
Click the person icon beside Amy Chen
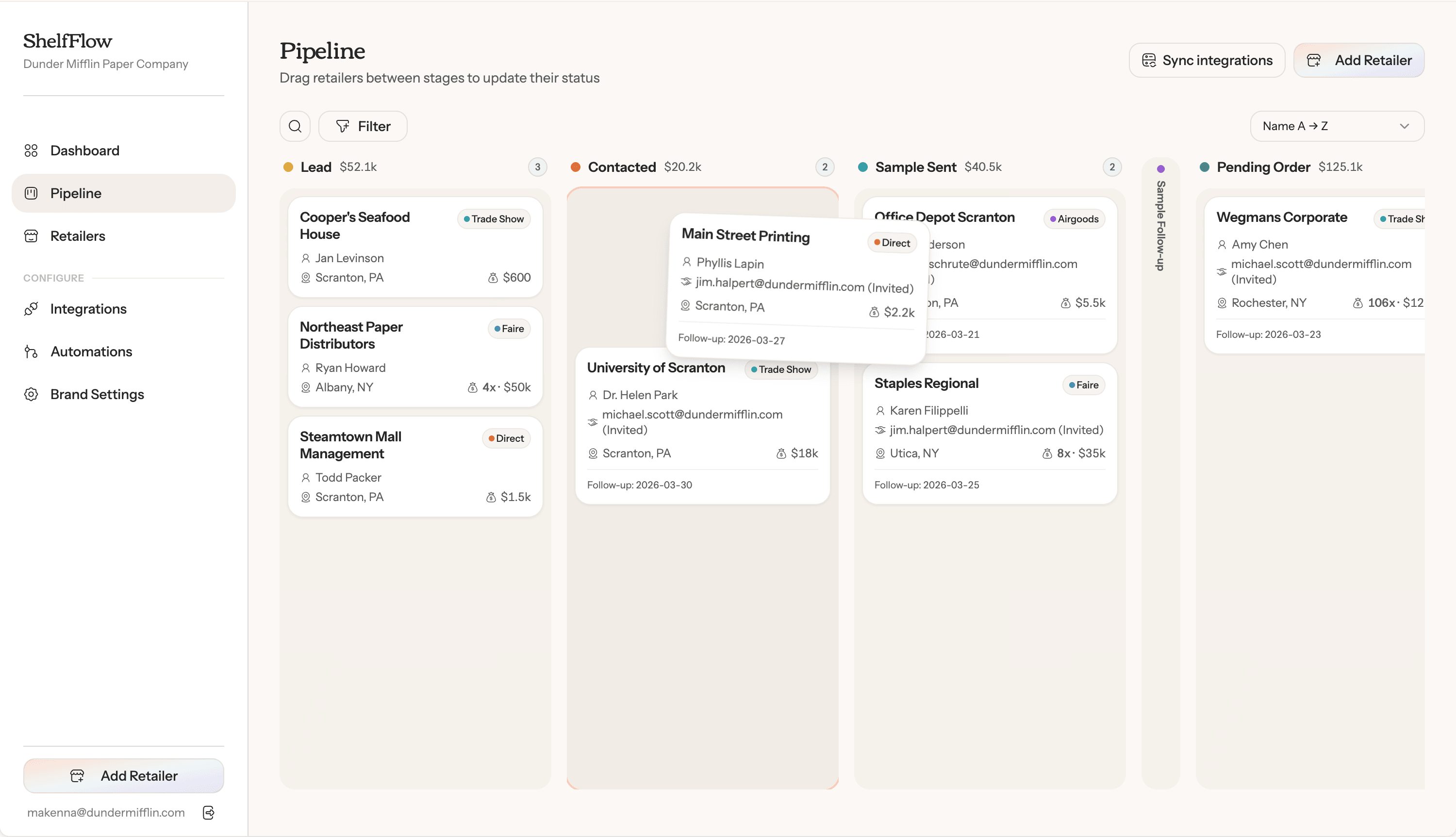tap(1222, 245)
